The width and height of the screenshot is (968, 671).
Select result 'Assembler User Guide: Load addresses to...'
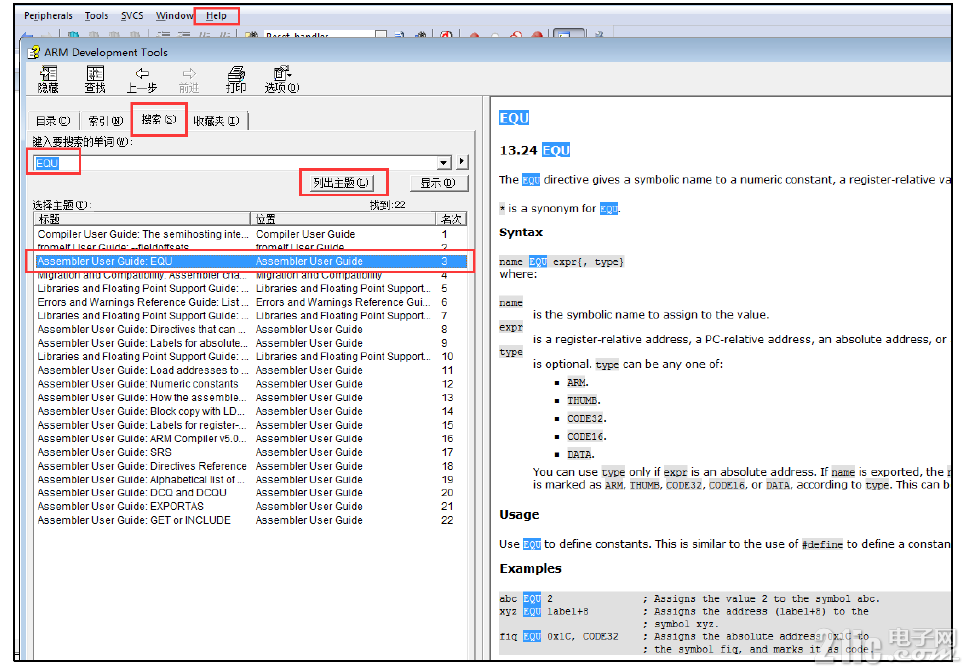pos(250,370)
